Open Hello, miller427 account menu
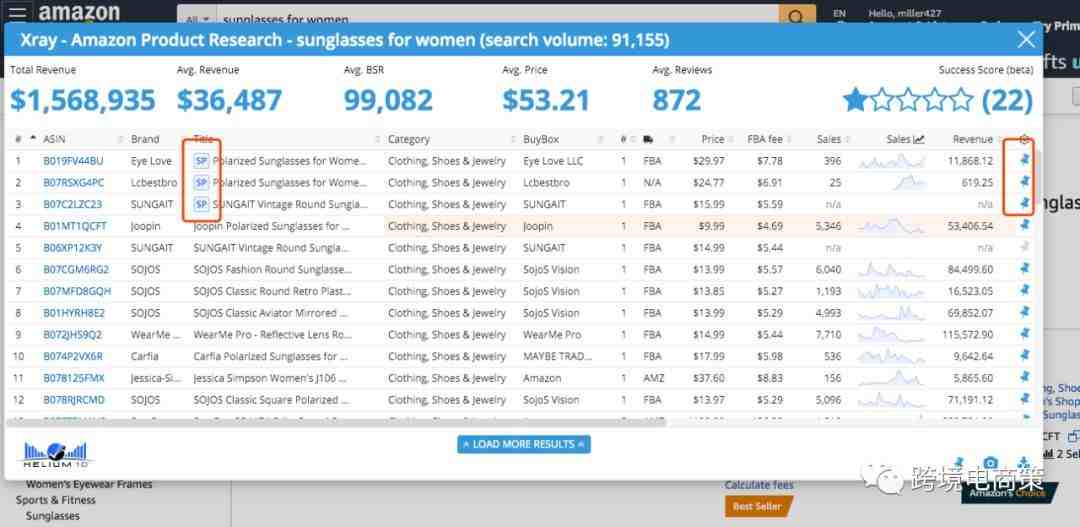This screenshot has width=1080, height=527. click(x=903, y=13)
